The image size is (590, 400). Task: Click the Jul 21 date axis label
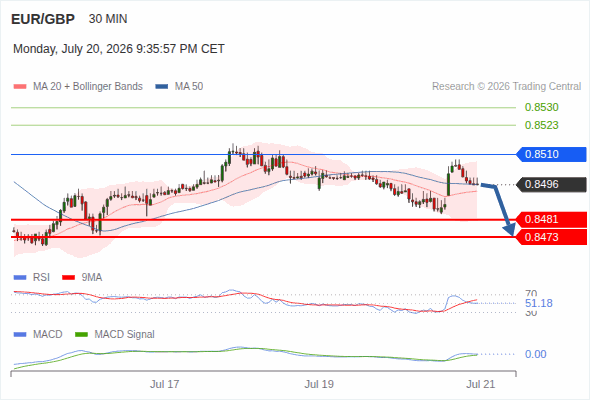pyautogui.click(x=481, y=384)
